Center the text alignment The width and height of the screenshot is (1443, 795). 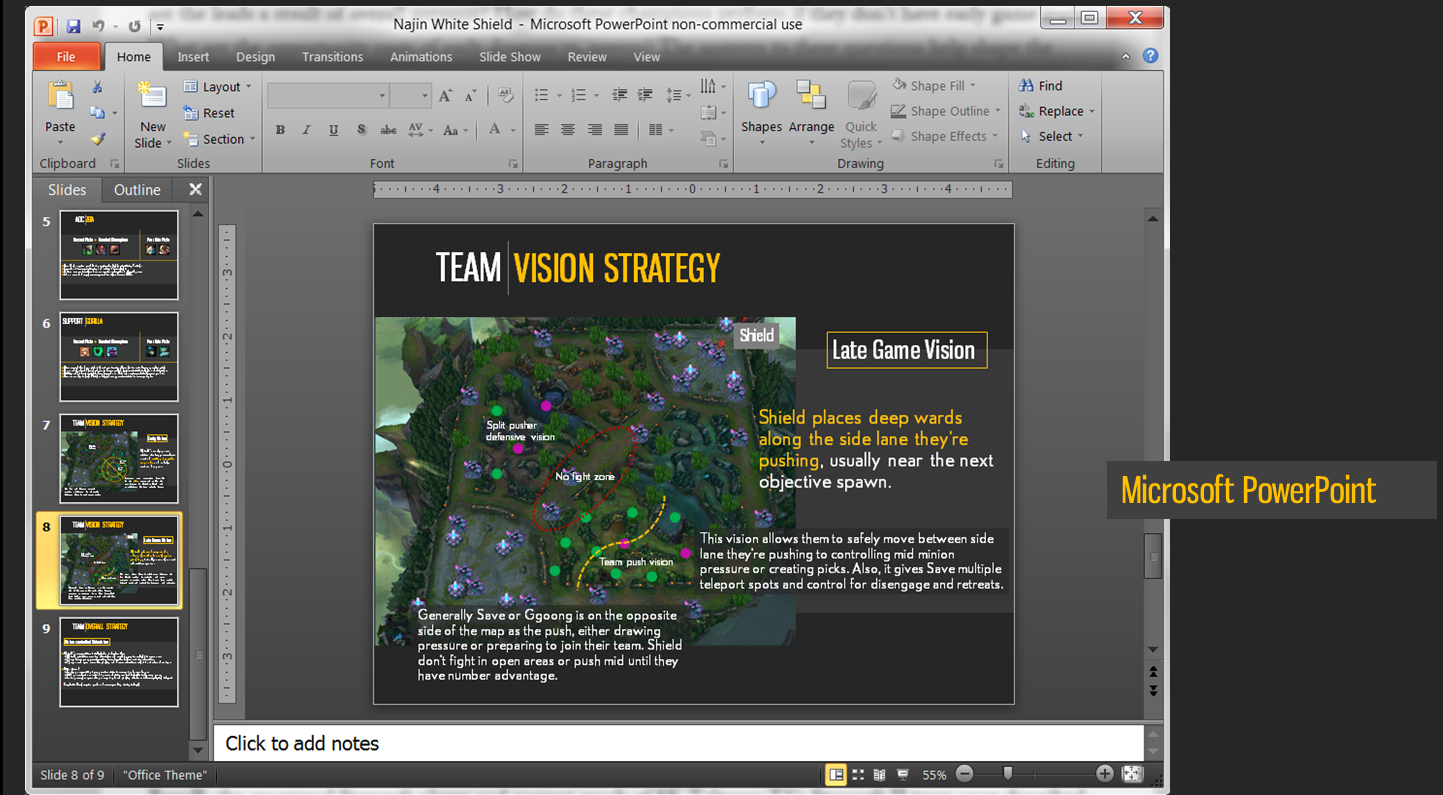[567, 130]
